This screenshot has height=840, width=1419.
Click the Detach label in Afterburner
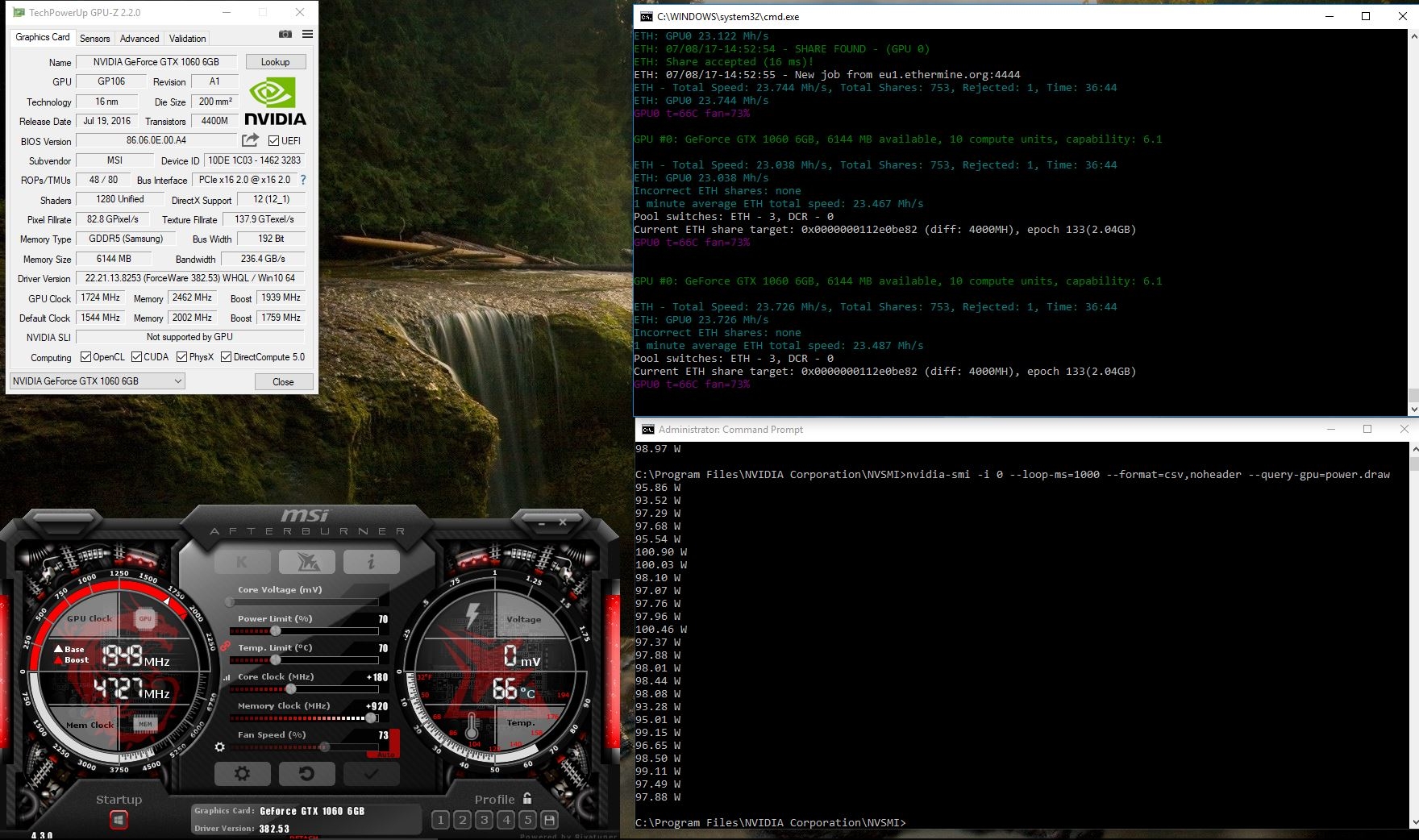(304, 837)
